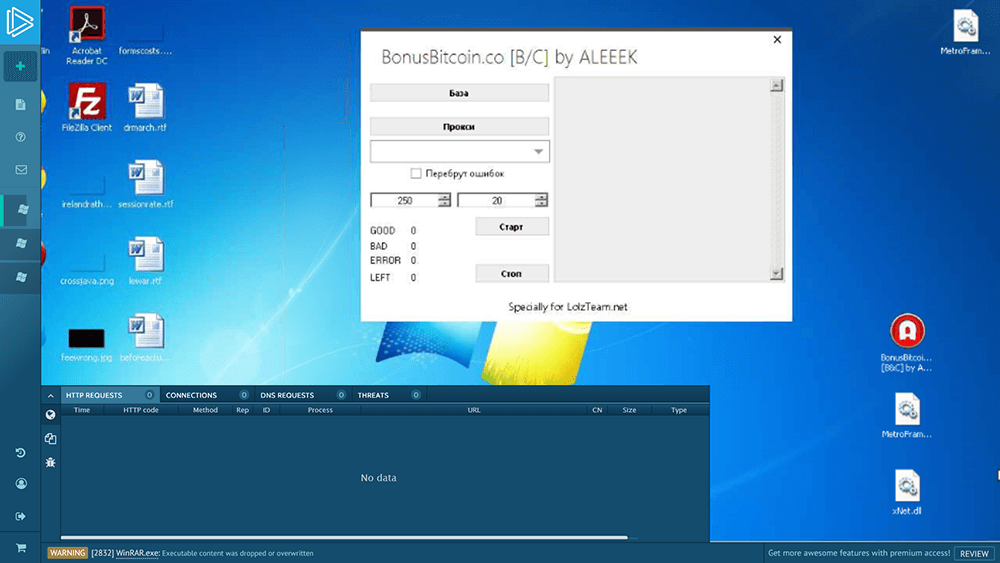Switch to THREATS tab
This screenshot has width=1000, height=563.
(389, 395)
